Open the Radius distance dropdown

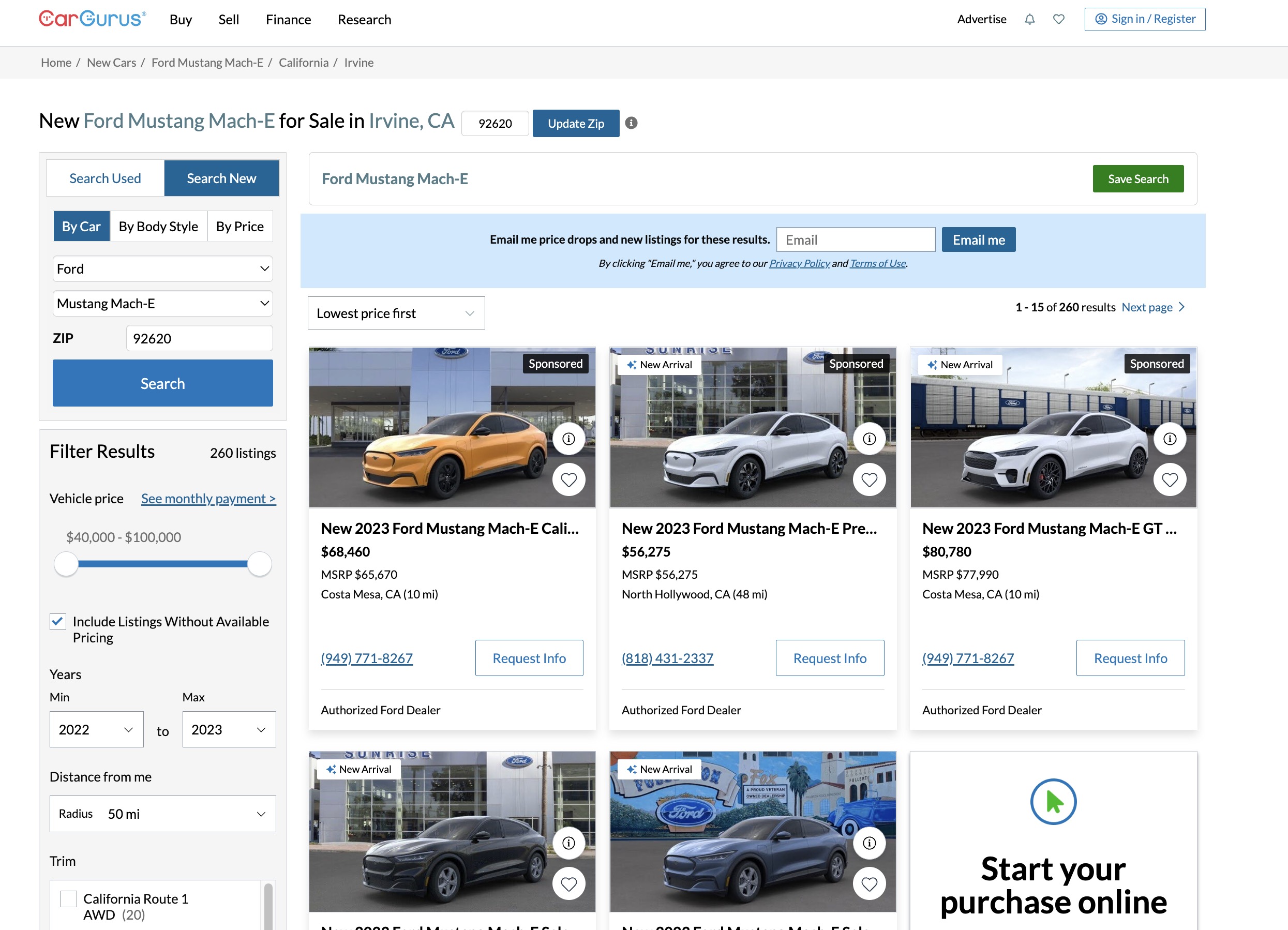[x=162, y=814]
